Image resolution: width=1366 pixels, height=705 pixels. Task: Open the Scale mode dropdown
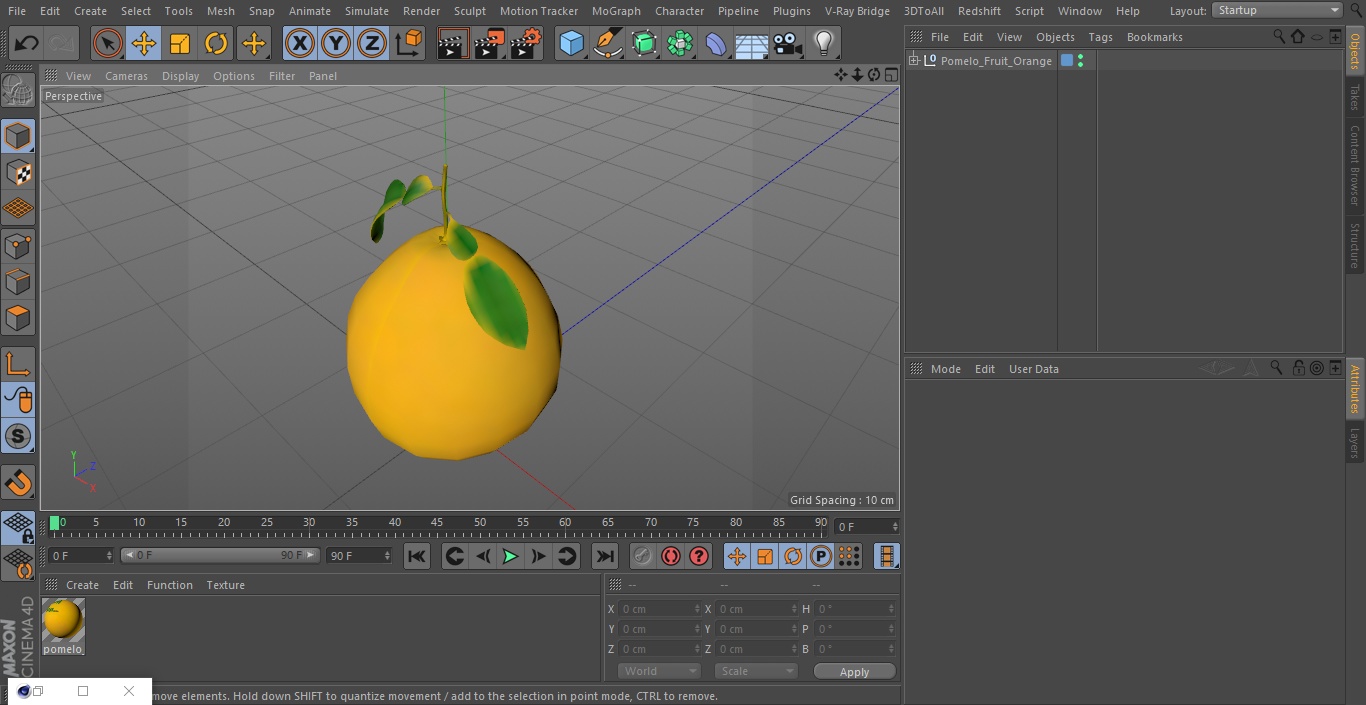pos(755,671)
